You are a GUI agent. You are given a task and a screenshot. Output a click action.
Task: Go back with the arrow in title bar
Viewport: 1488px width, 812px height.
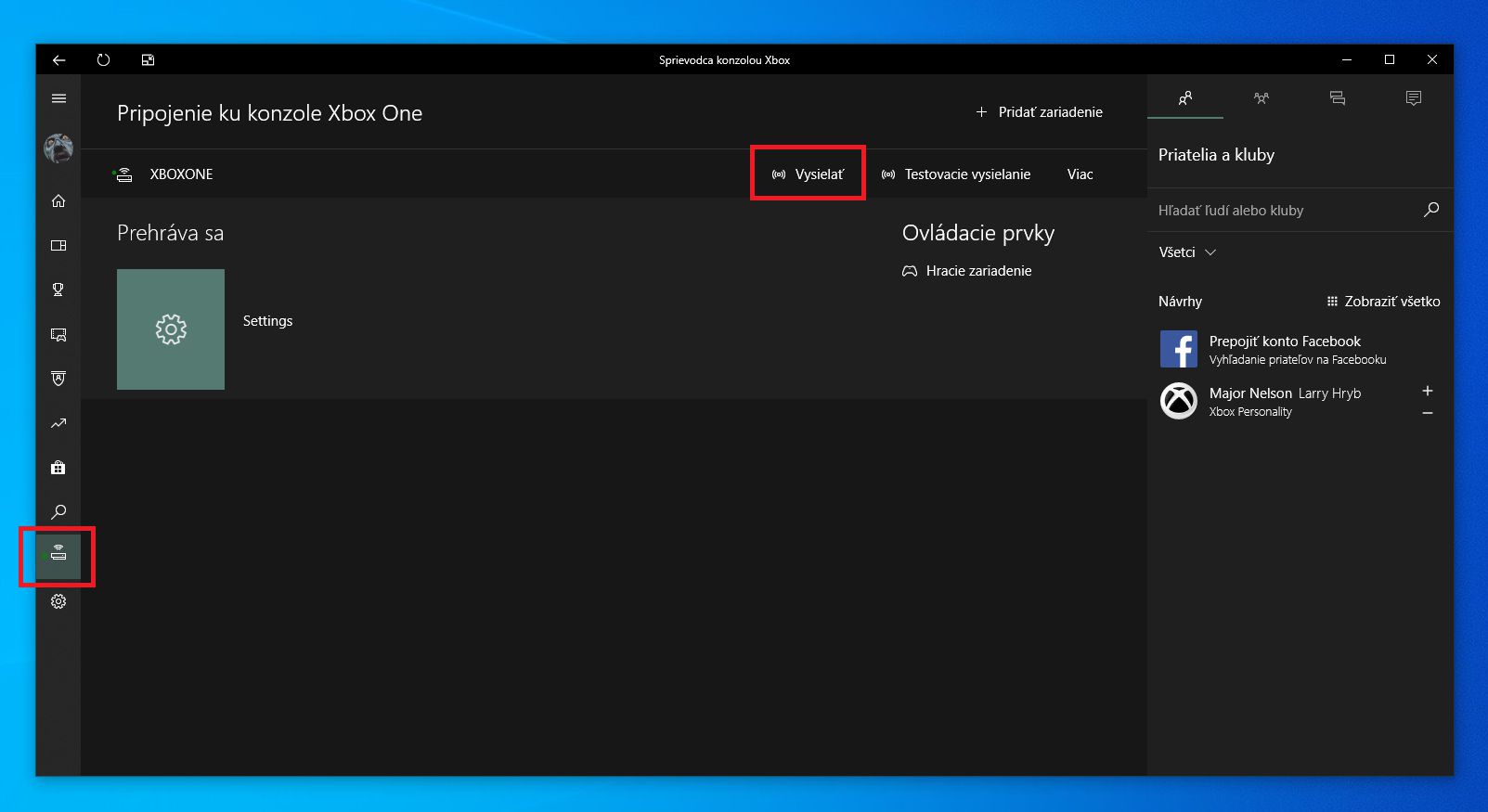(x=59, y=59)
